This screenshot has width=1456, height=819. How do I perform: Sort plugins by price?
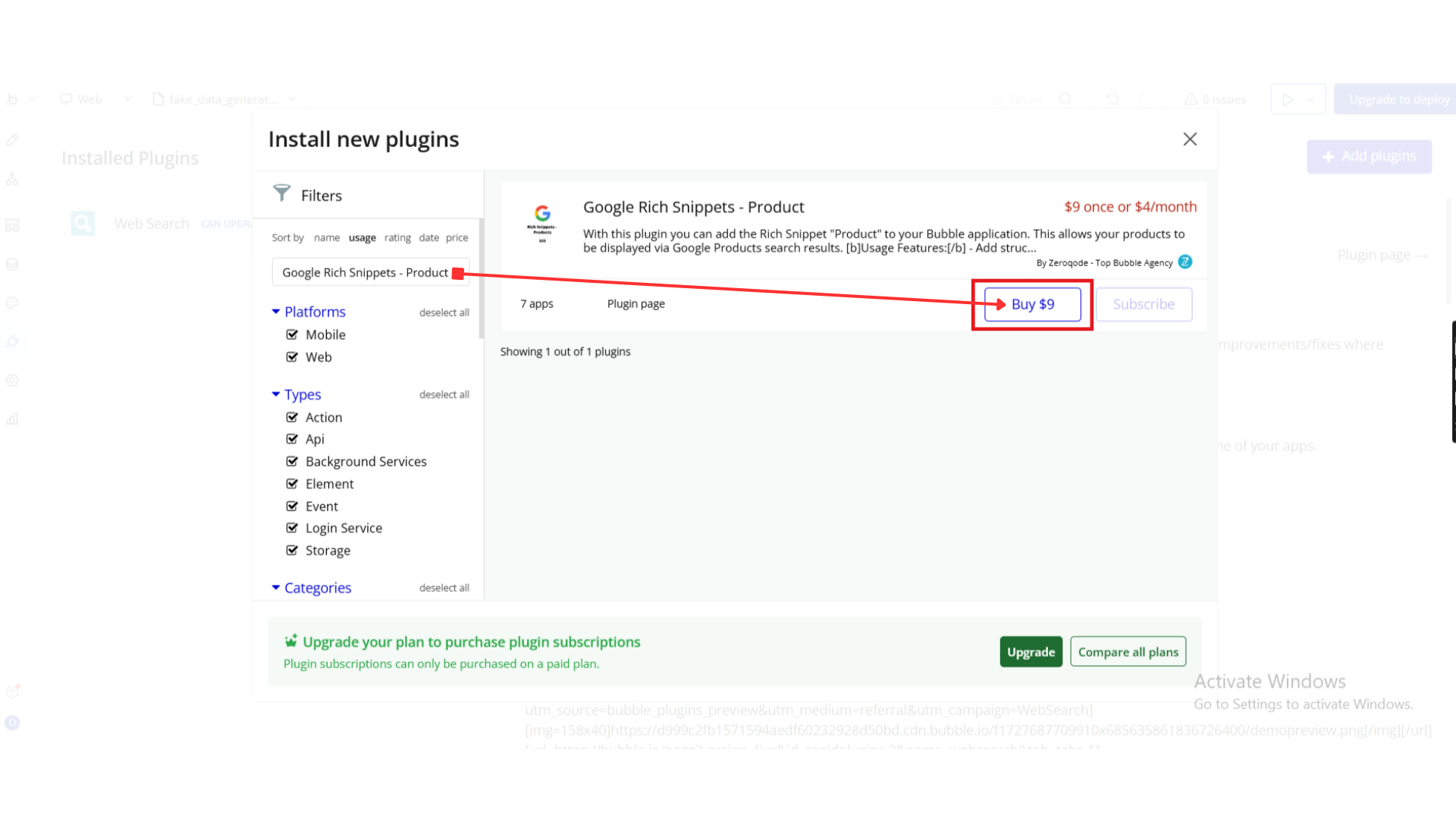coord(457,238)
